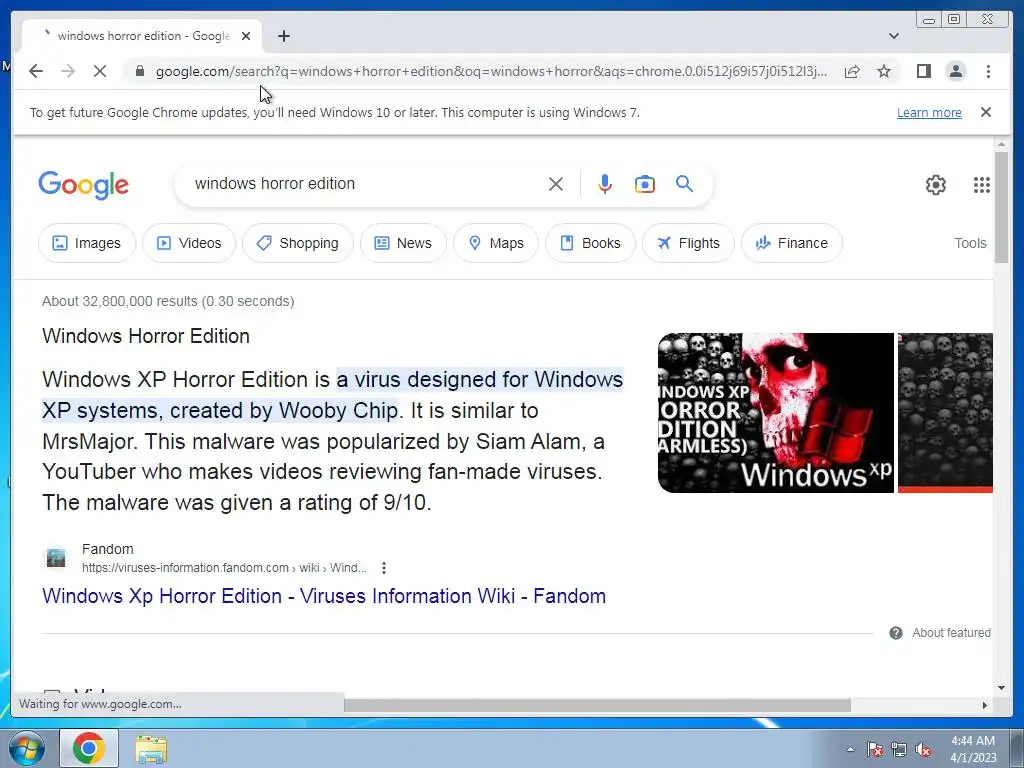Open the muted volume tray icon

(x=923, y=749)
